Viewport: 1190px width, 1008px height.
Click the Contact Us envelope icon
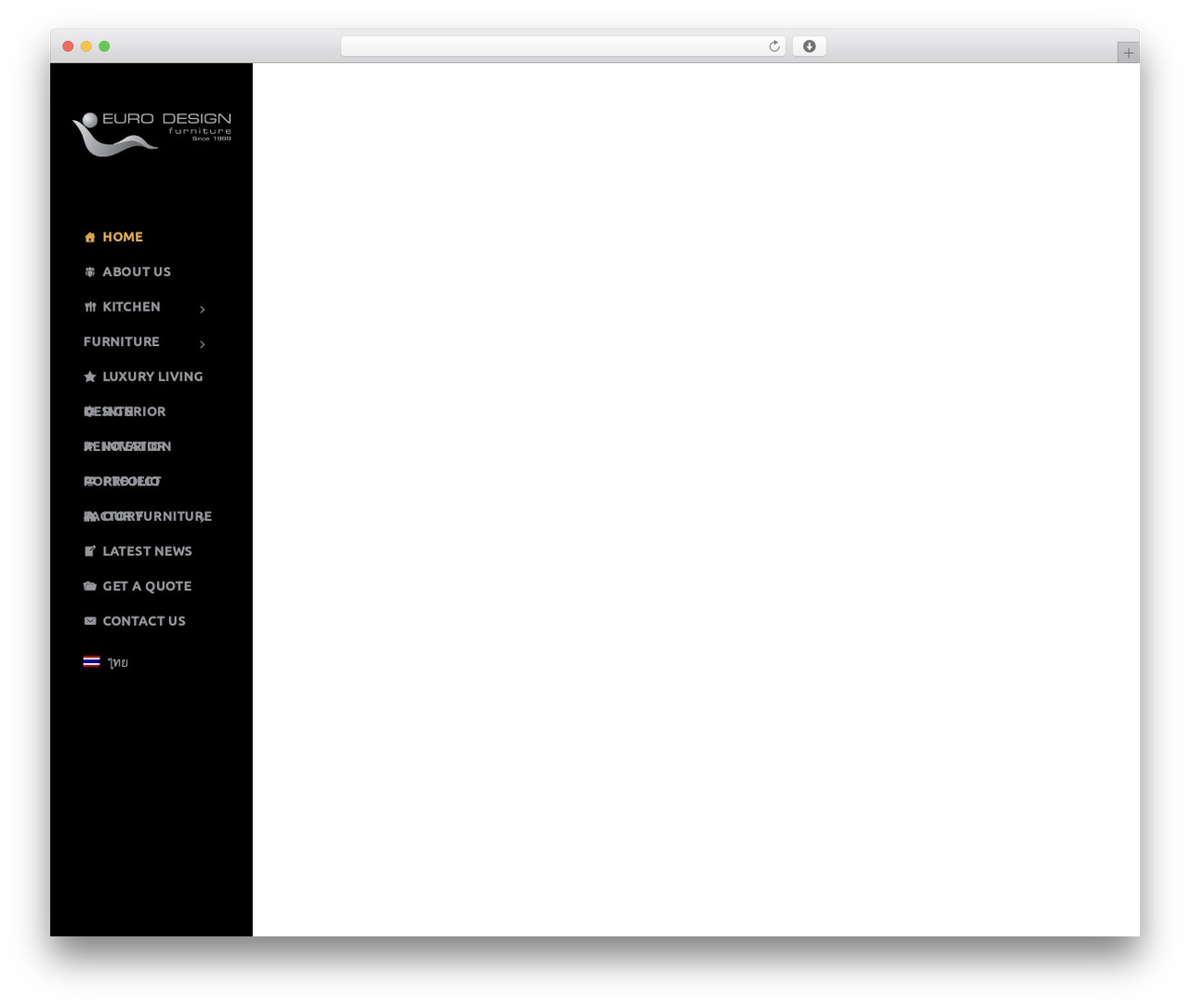coord(90,621)
